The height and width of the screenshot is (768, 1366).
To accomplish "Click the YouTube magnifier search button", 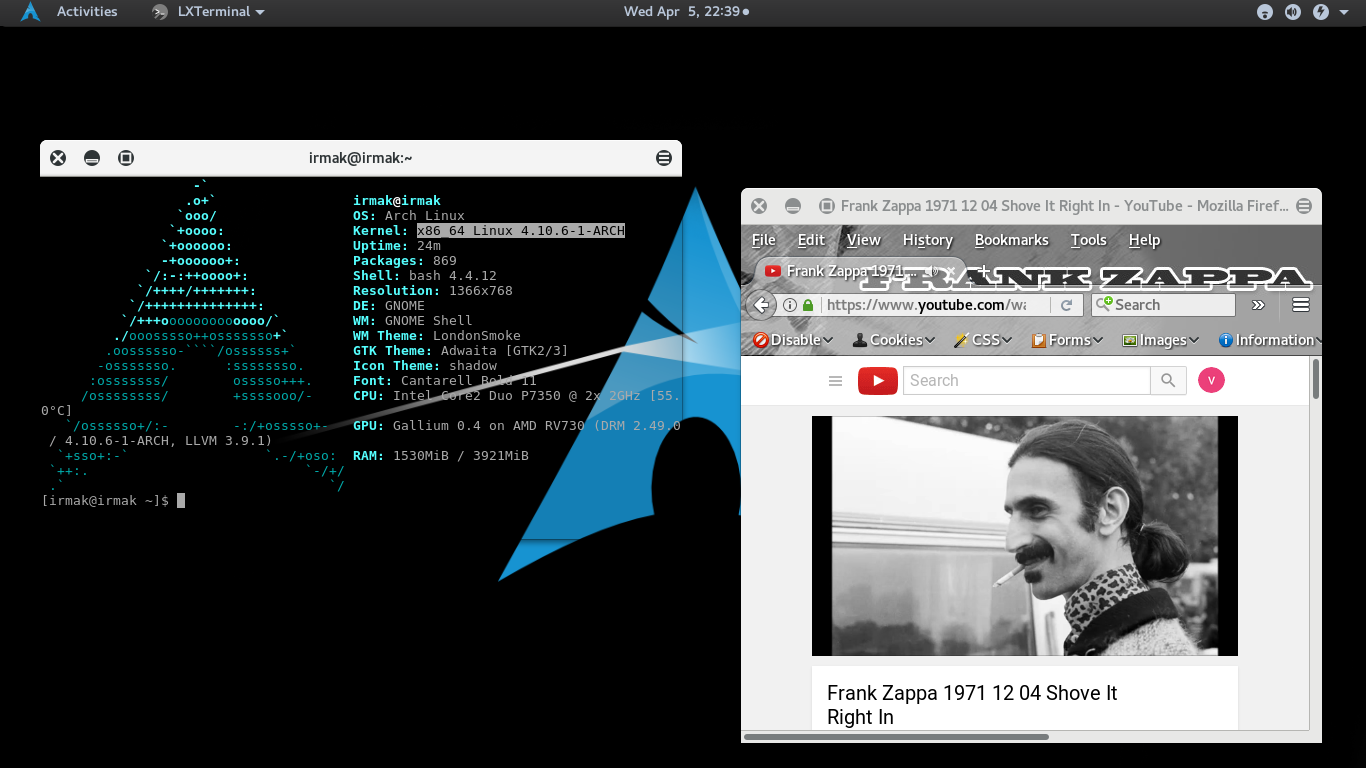I will click(1168, 381).
